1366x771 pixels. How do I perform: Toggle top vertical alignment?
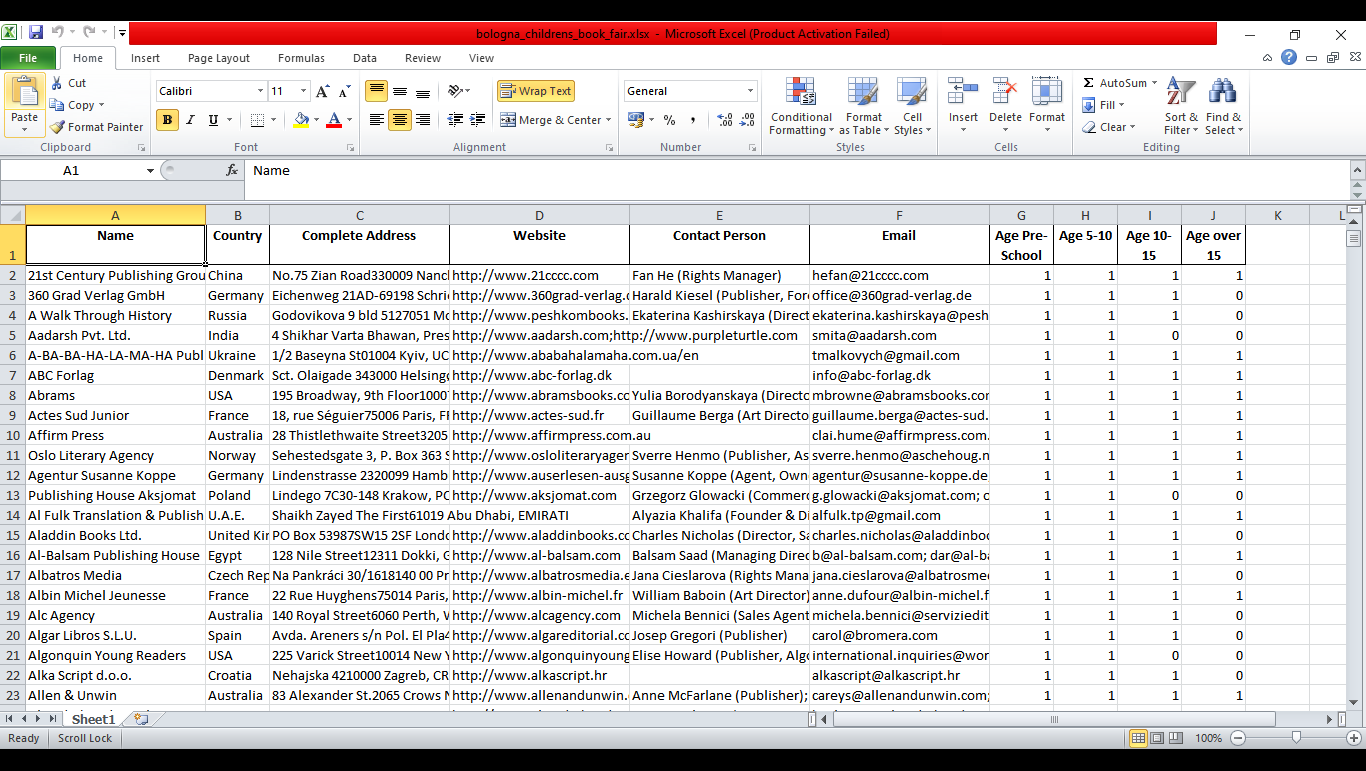[377, 91]
